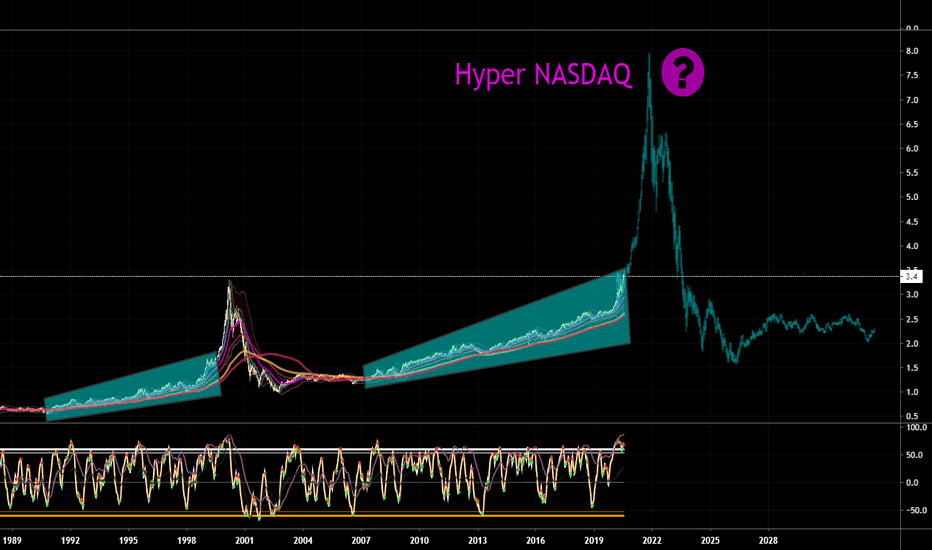Select the teal channel spanning 1991 to 2000
This screenshot has height=550, width=932.
pyautogui.click(x=133, y=387)
